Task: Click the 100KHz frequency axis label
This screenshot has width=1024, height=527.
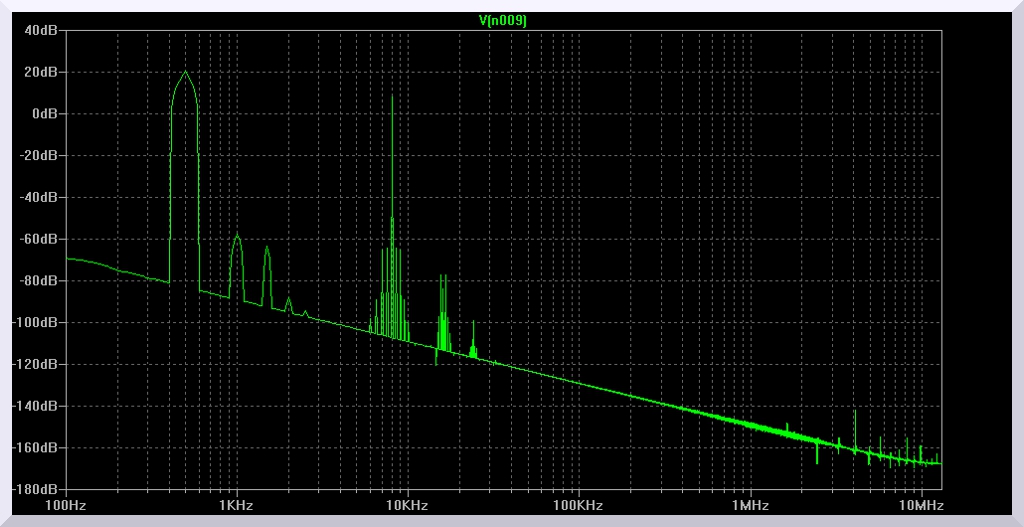Action: click(x=579, y=505)
